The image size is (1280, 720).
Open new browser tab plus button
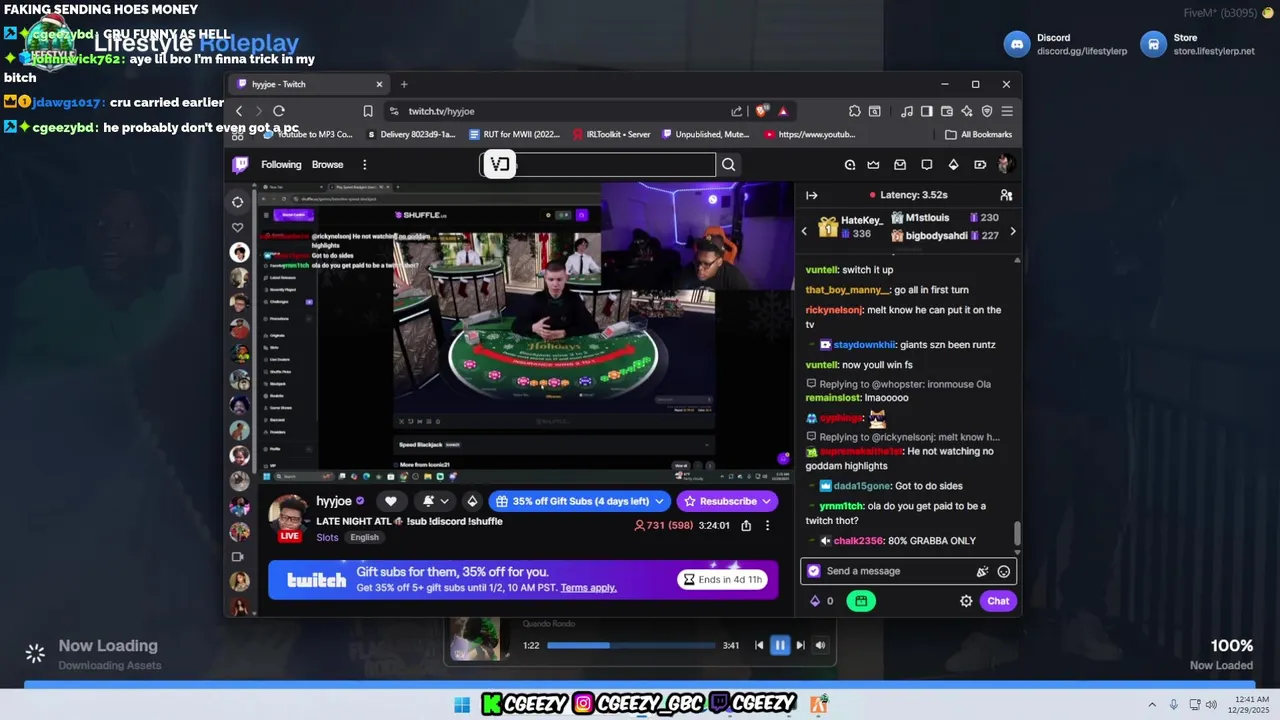404,84
